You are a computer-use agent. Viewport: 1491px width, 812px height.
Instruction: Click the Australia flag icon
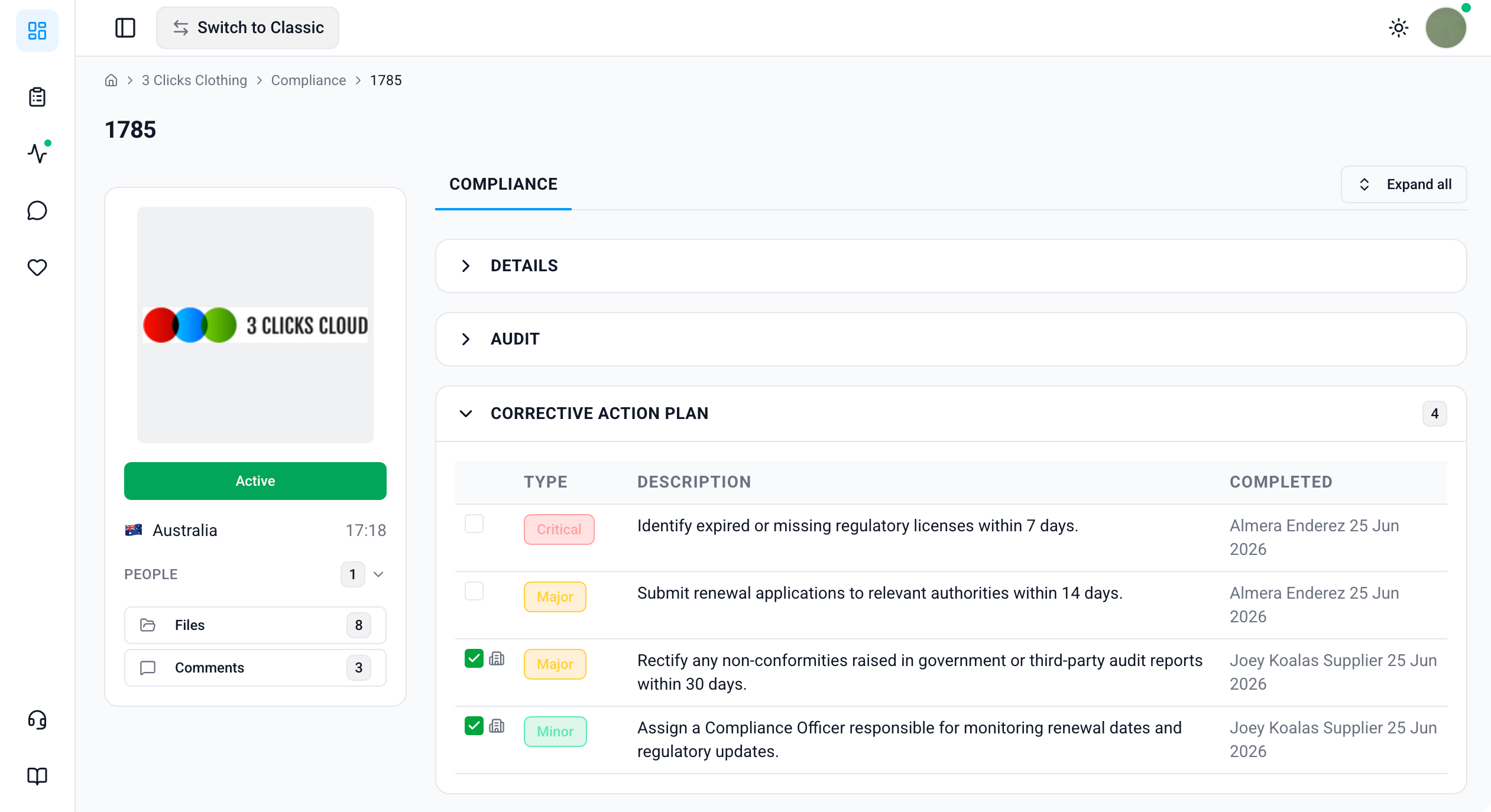tap(134, 530)
